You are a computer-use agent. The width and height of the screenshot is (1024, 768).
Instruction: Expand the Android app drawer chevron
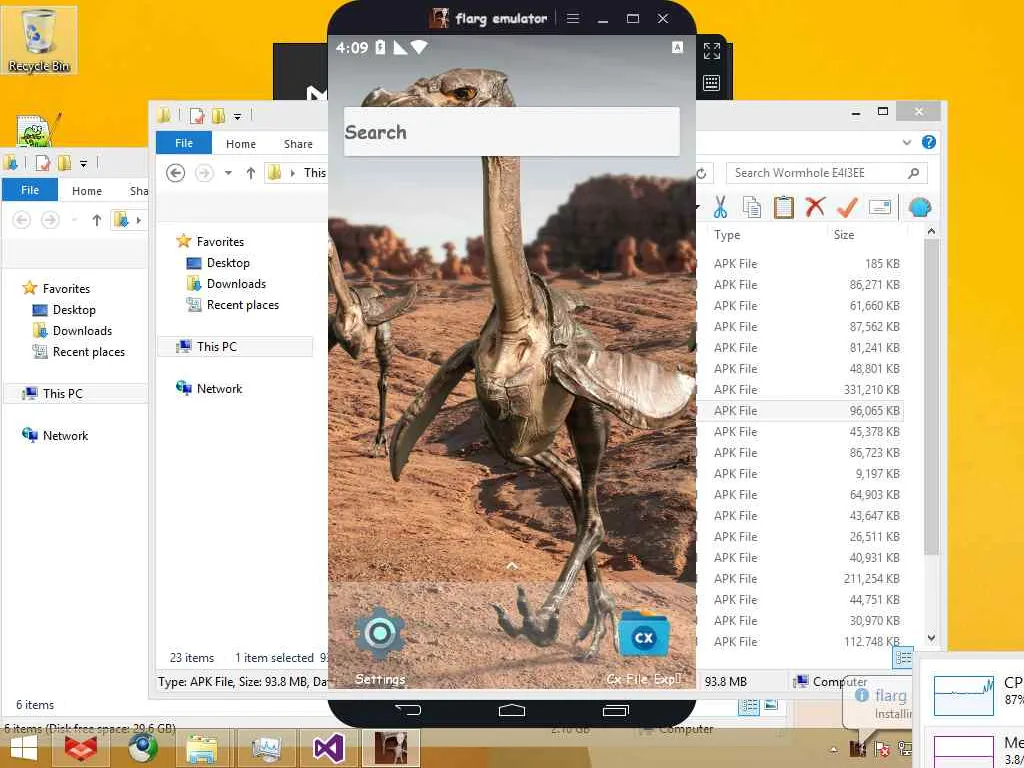512,566
